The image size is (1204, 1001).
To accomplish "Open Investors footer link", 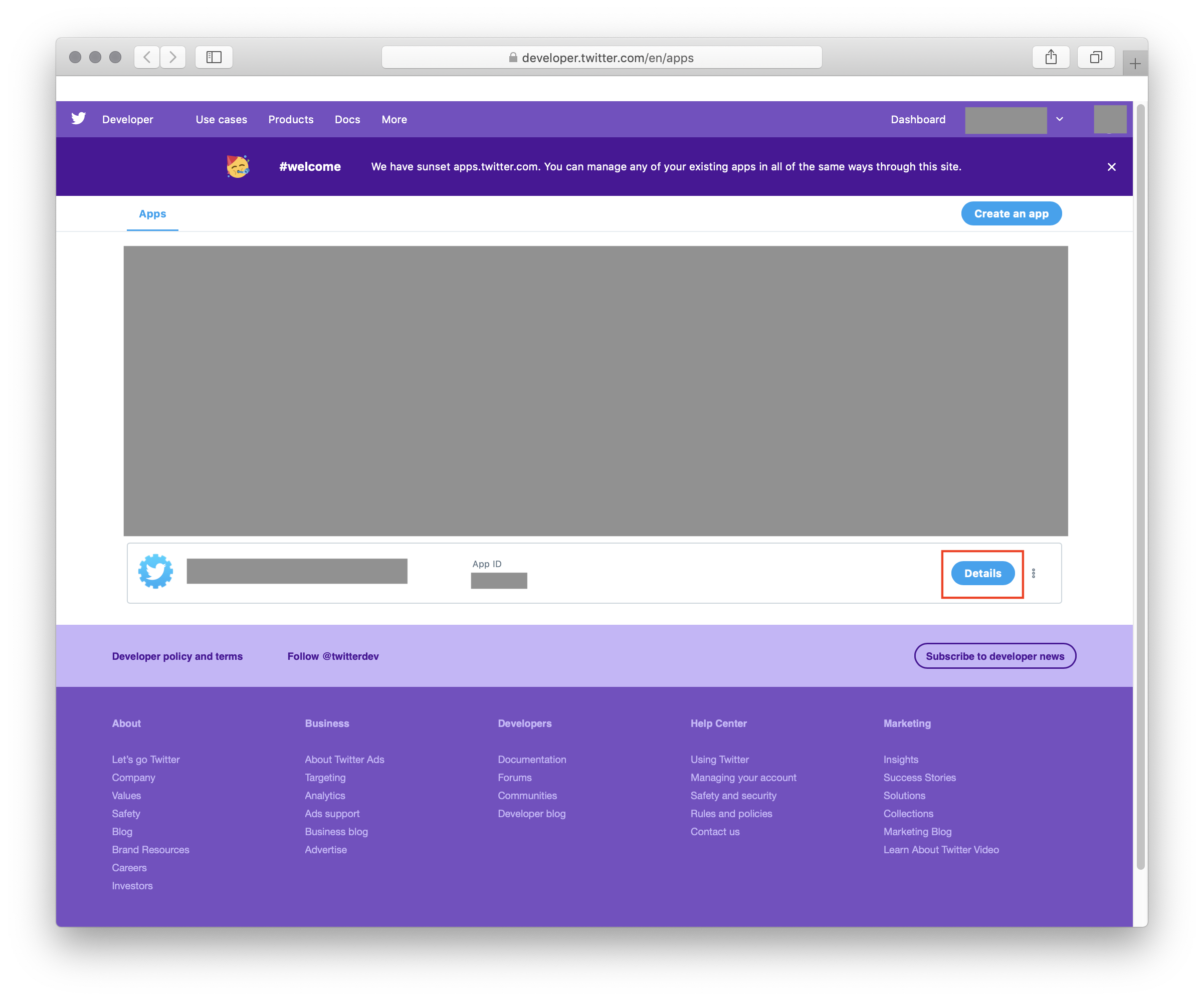I will click(132, 886).
